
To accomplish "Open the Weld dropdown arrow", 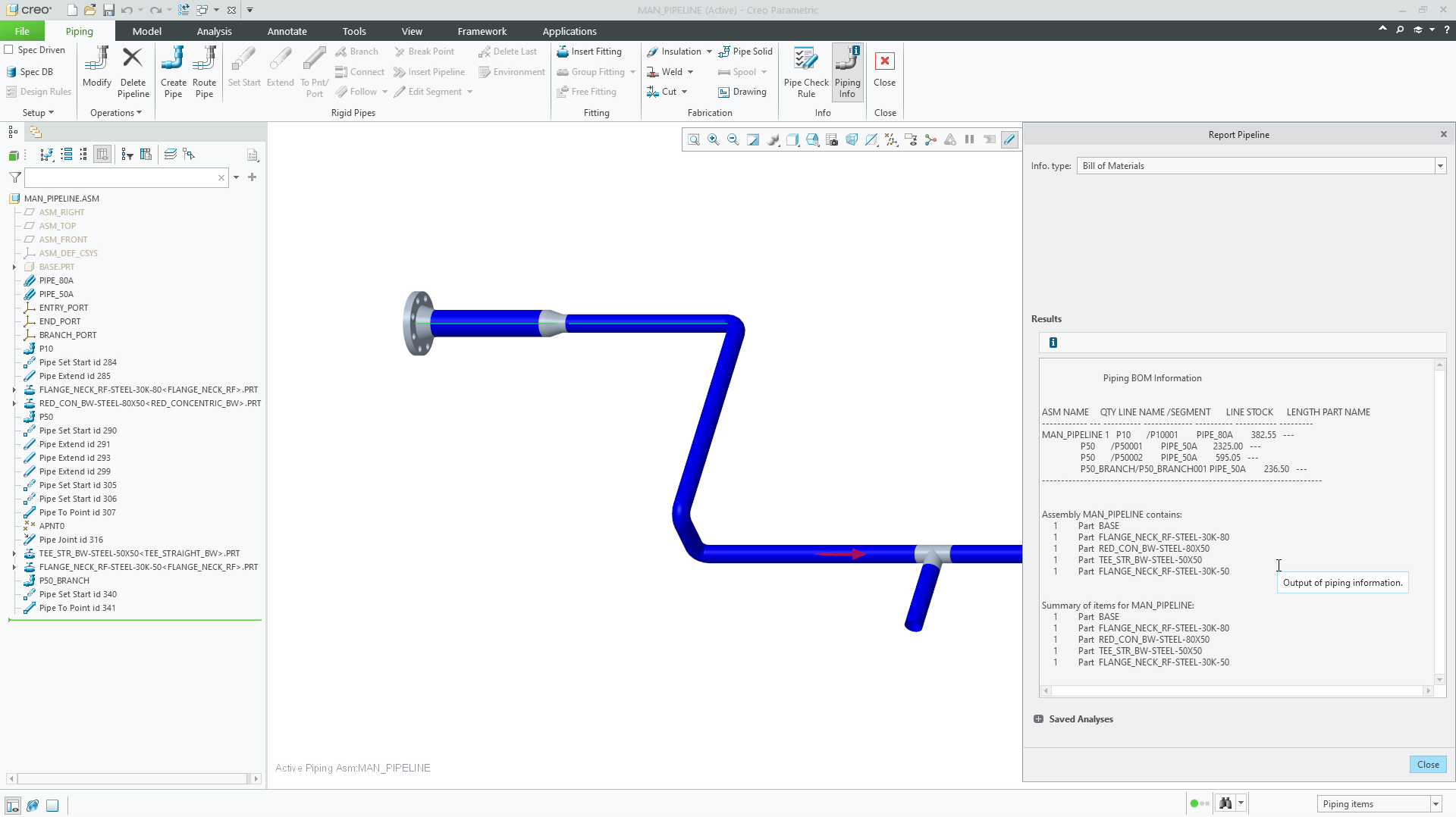I will coord(690,72).
